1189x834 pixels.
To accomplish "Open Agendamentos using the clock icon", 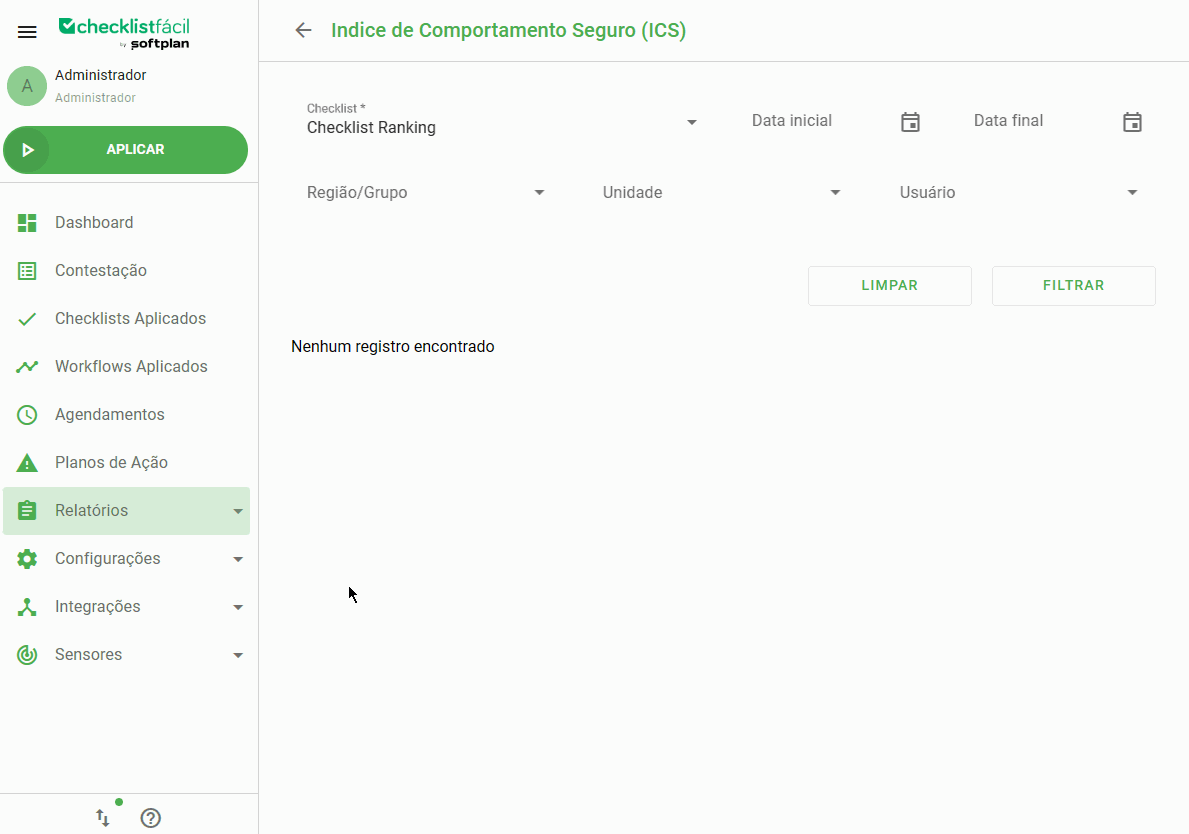I will [x=26, y=414].
